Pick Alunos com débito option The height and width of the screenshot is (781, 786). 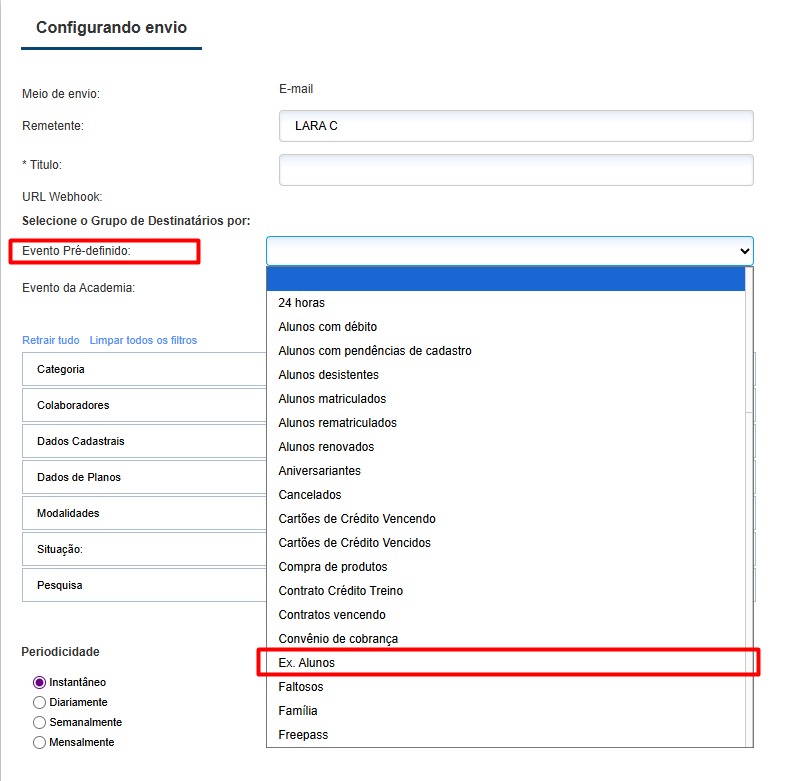click(328, 327)
